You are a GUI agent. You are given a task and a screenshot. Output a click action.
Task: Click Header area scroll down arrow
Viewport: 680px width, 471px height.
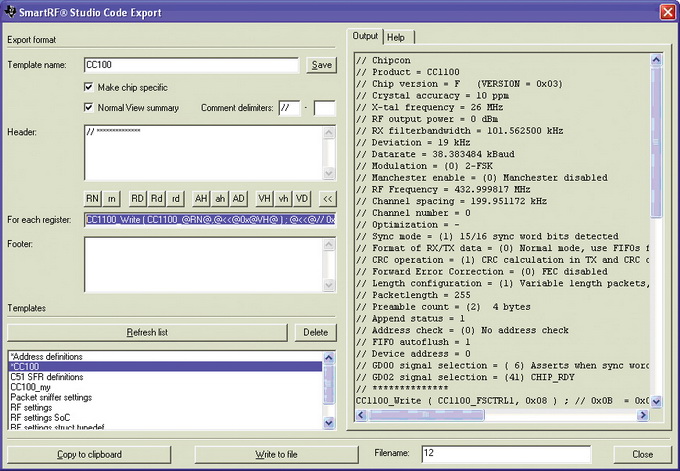(329, 173)
